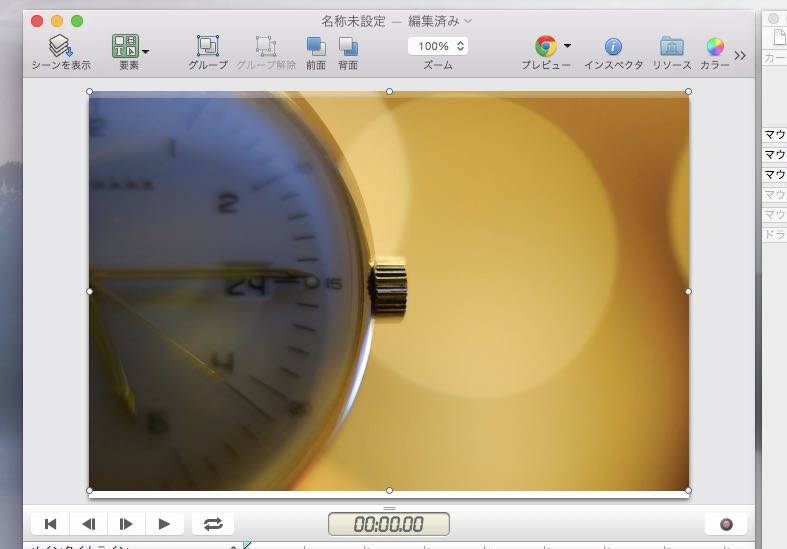Open the document title dropdown chevron
This screenshot has height=549, width=787.
click(x=468, y=21)
